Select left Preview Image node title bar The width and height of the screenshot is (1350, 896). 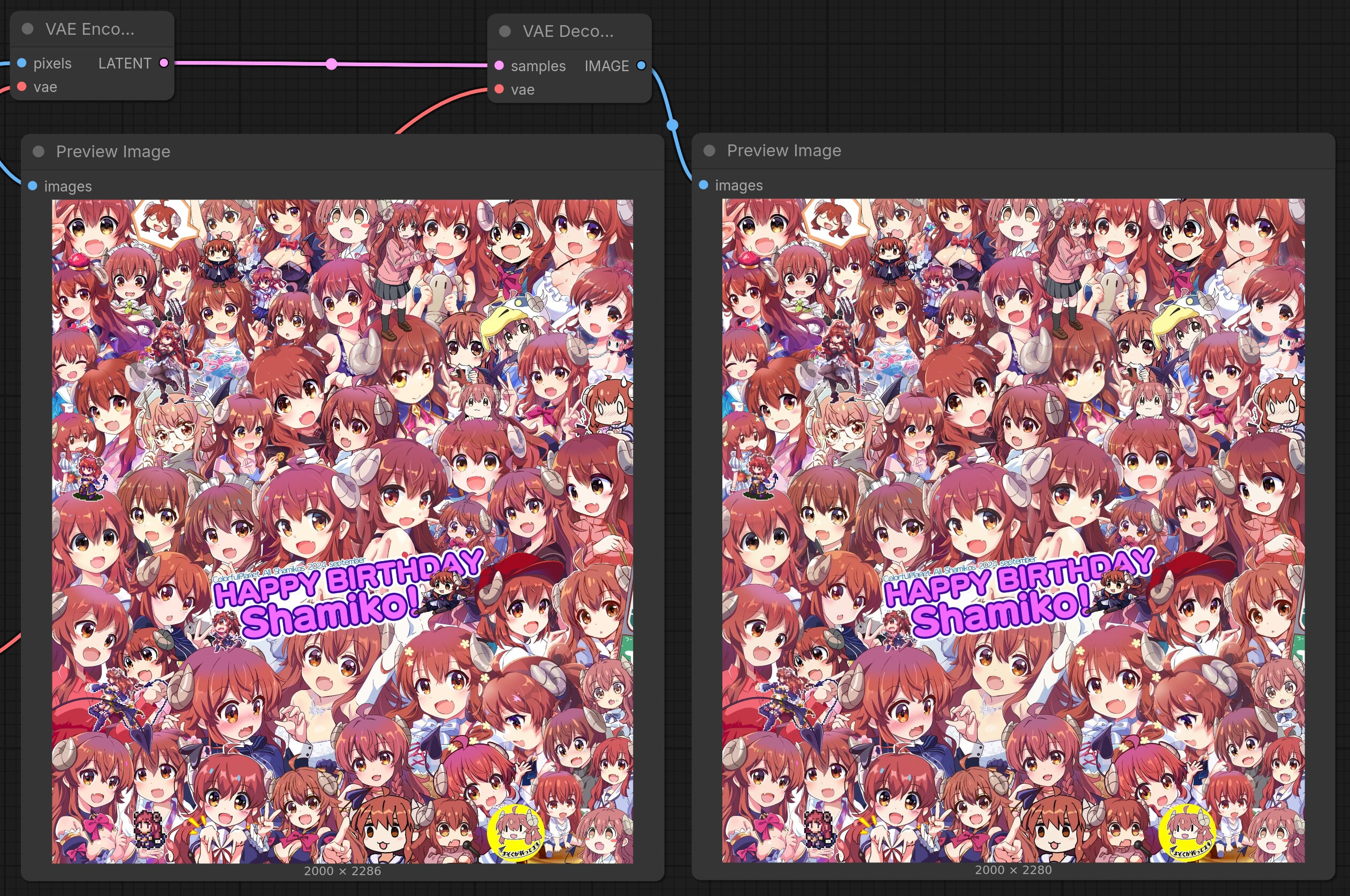coord(112,151)
